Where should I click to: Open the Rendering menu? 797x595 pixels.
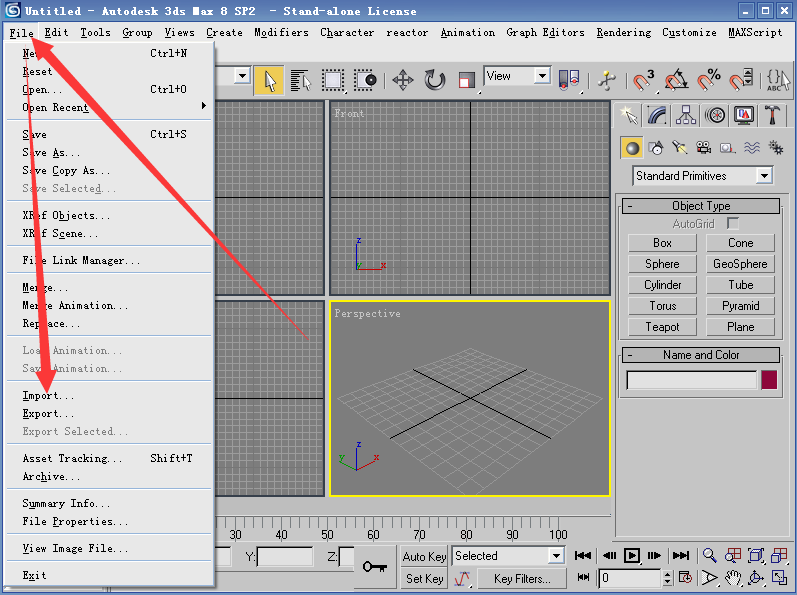click(624, 33)
